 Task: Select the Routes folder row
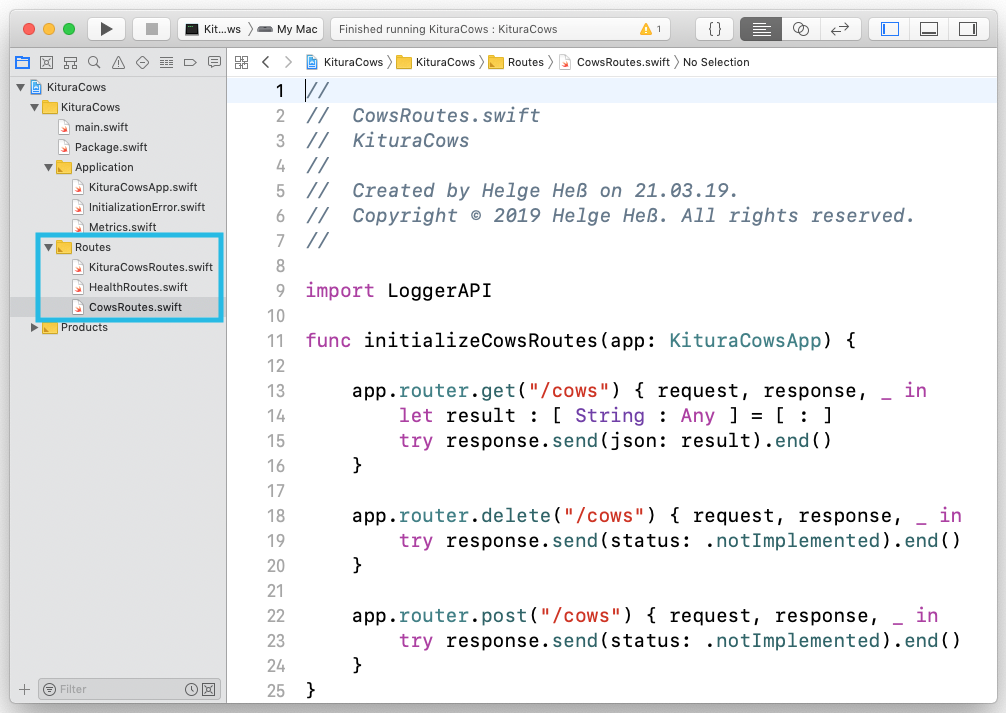pyautogui.click(x=118, y=247)
